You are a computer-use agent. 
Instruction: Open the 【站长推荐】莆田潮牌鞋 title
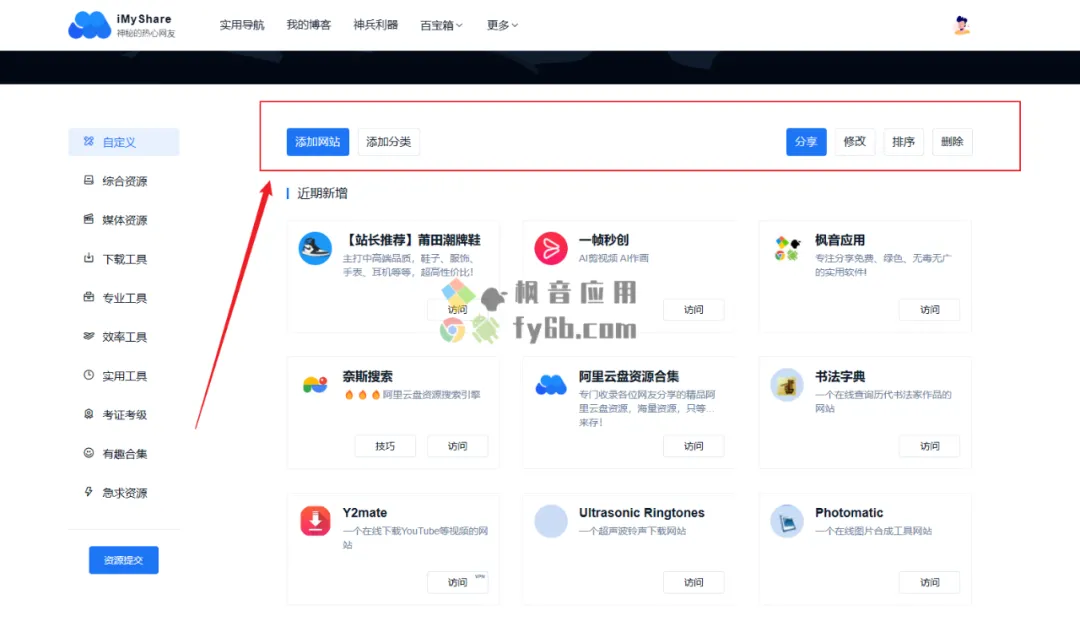pos(411,240)
